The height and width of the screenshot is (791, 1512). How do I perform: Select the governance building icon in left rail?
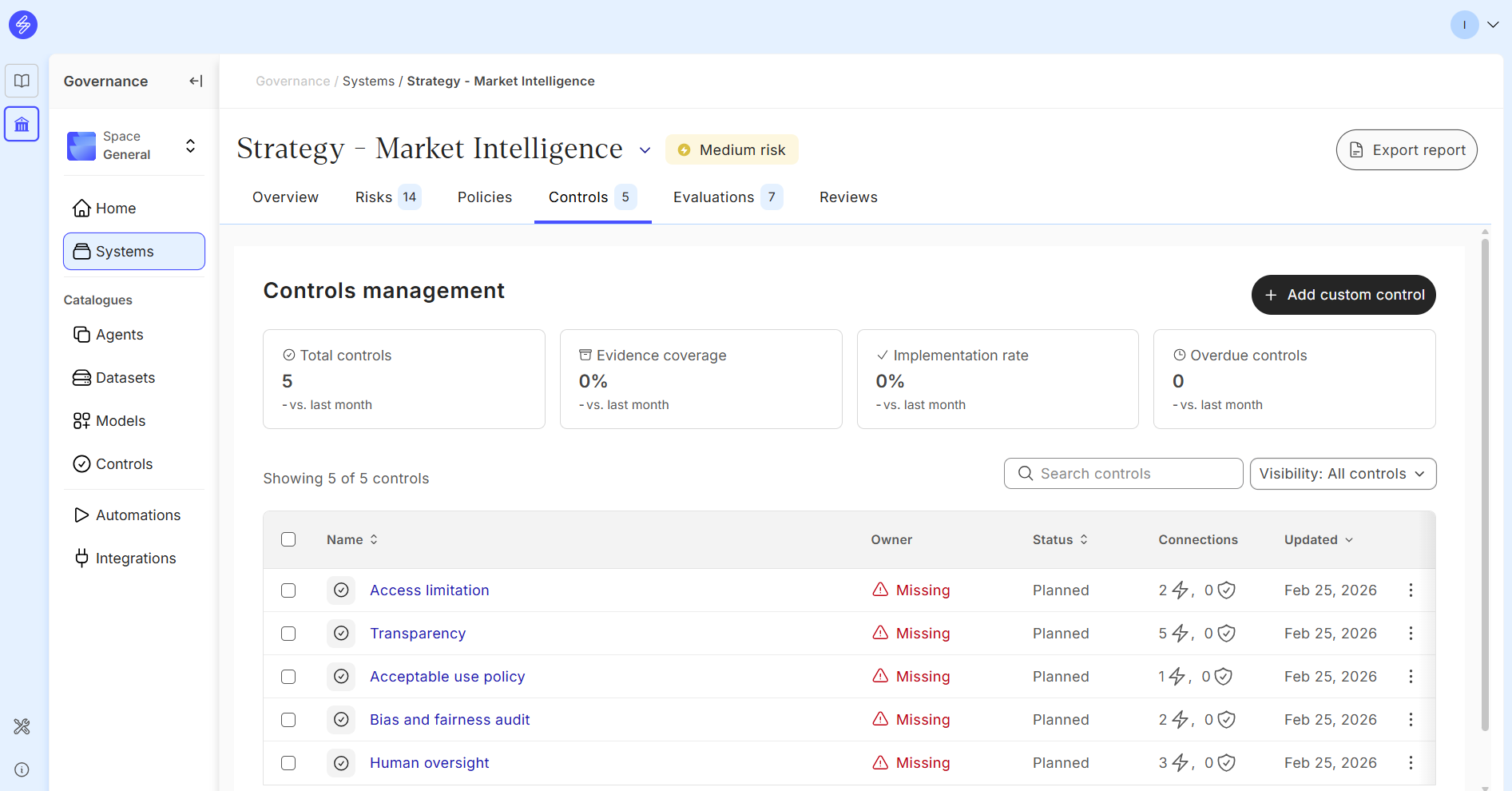22,125
